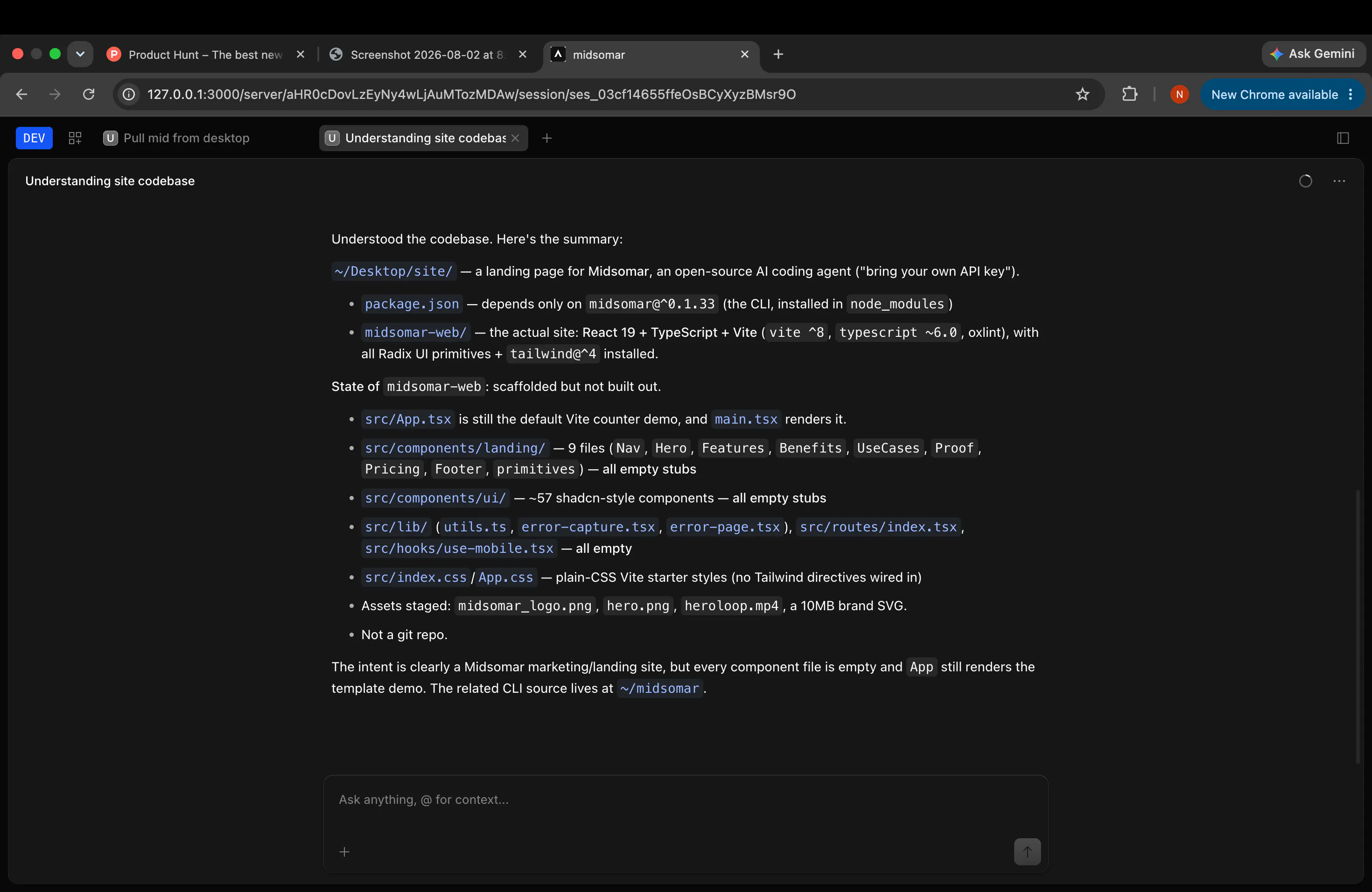Open the Chrome profile avatar N

click(1179, 95)
